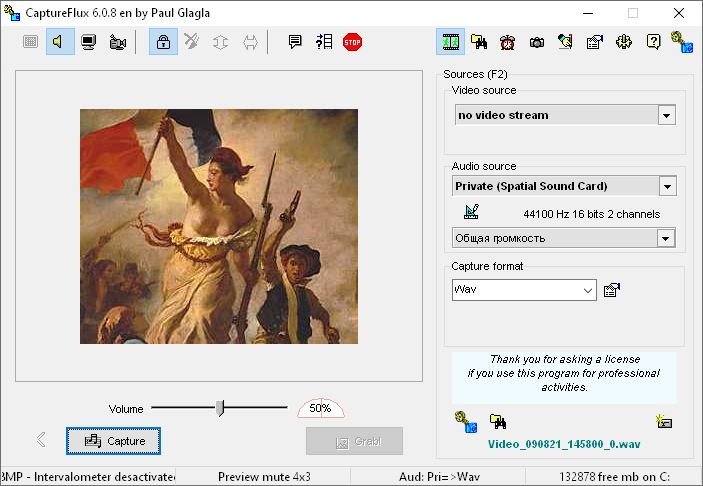Click the vertical flip arrows icon
The image size is (703, 486).
(x=220, y=42)
